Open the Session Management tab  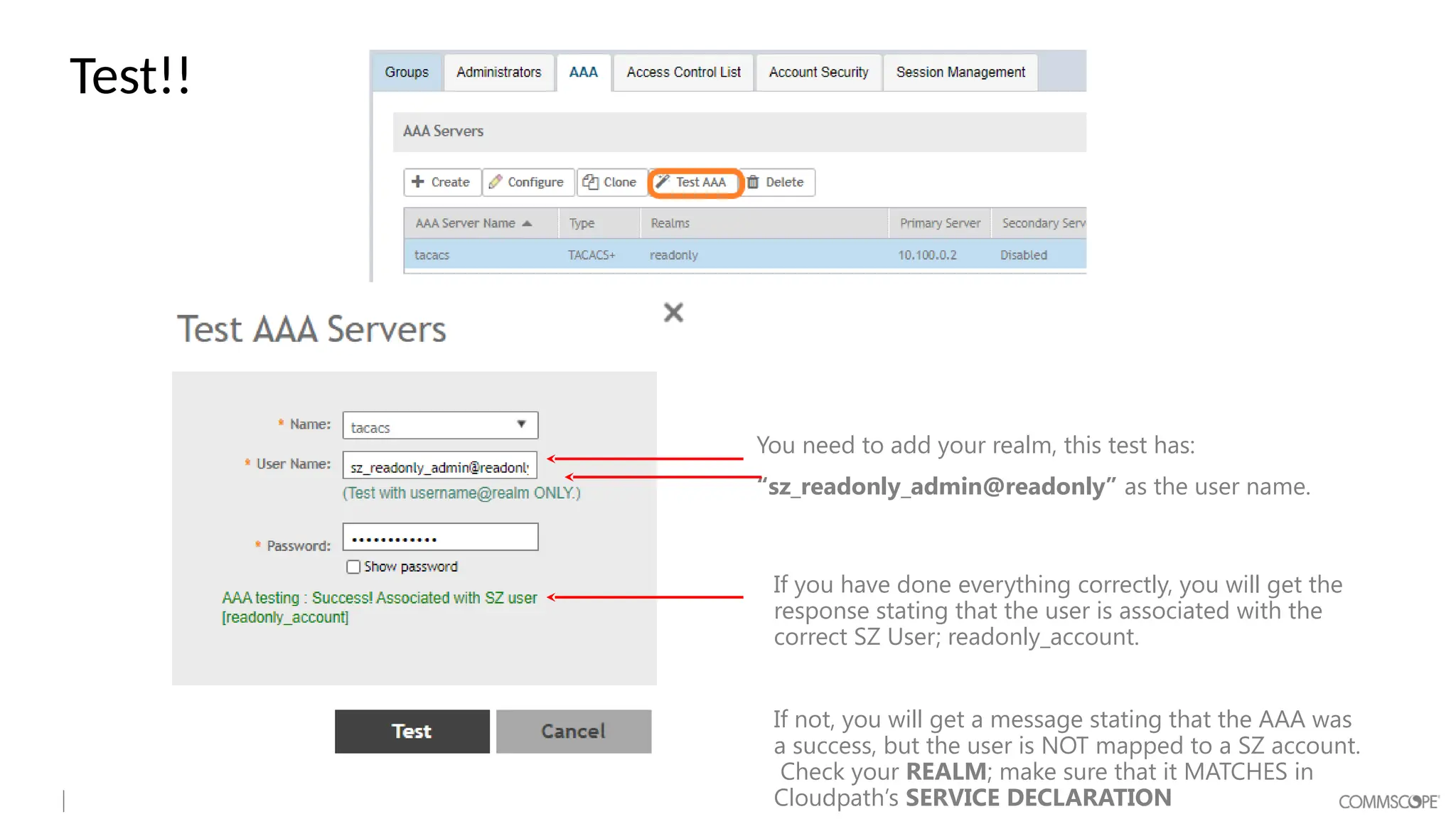tap(960, 73)
